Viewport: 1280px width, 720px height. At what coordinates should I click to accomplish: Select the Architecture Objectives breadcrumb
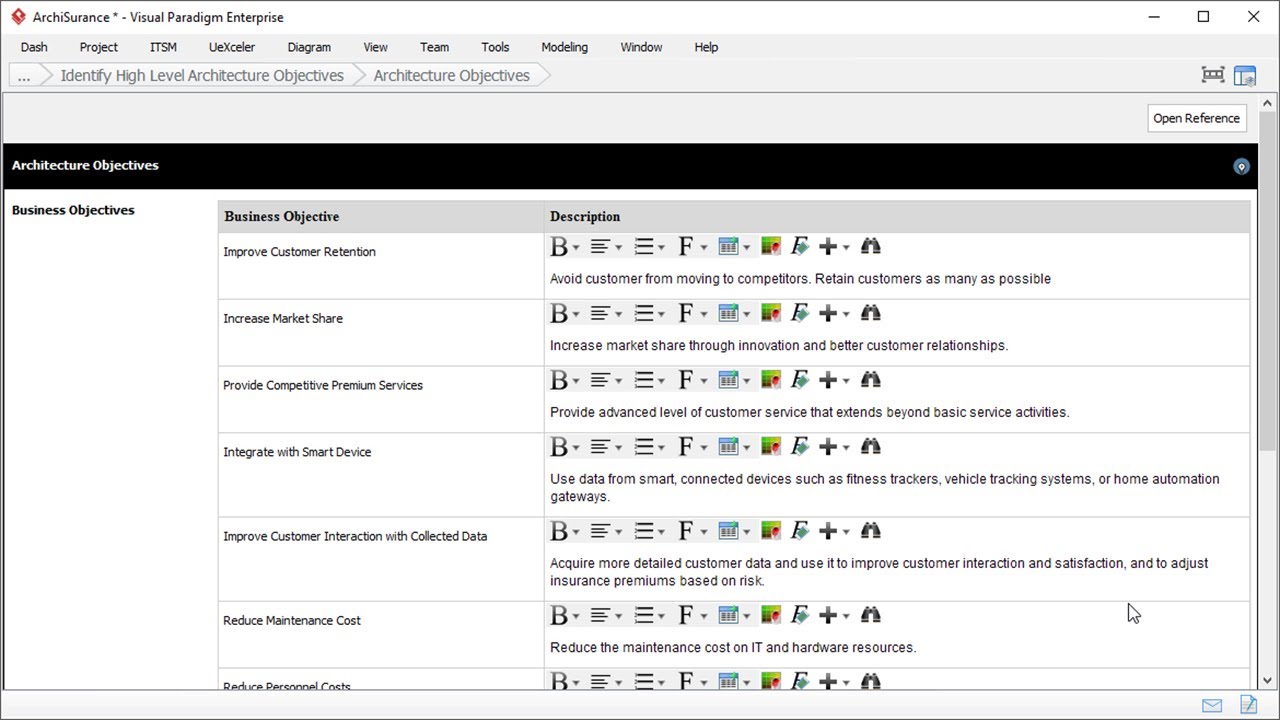pyautogui.click(x=451, y=75)
